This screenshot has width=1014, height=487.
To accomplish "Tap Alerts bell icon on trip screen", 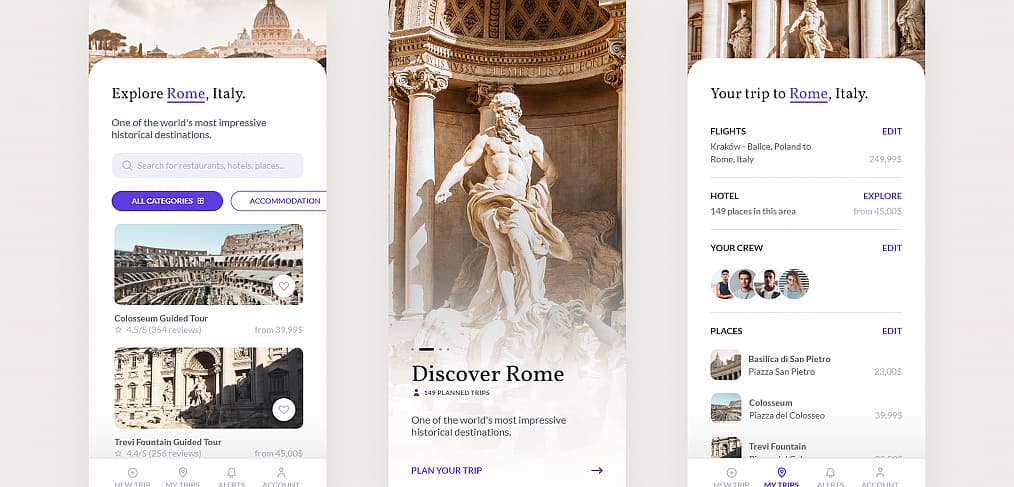I will (830, 473).
